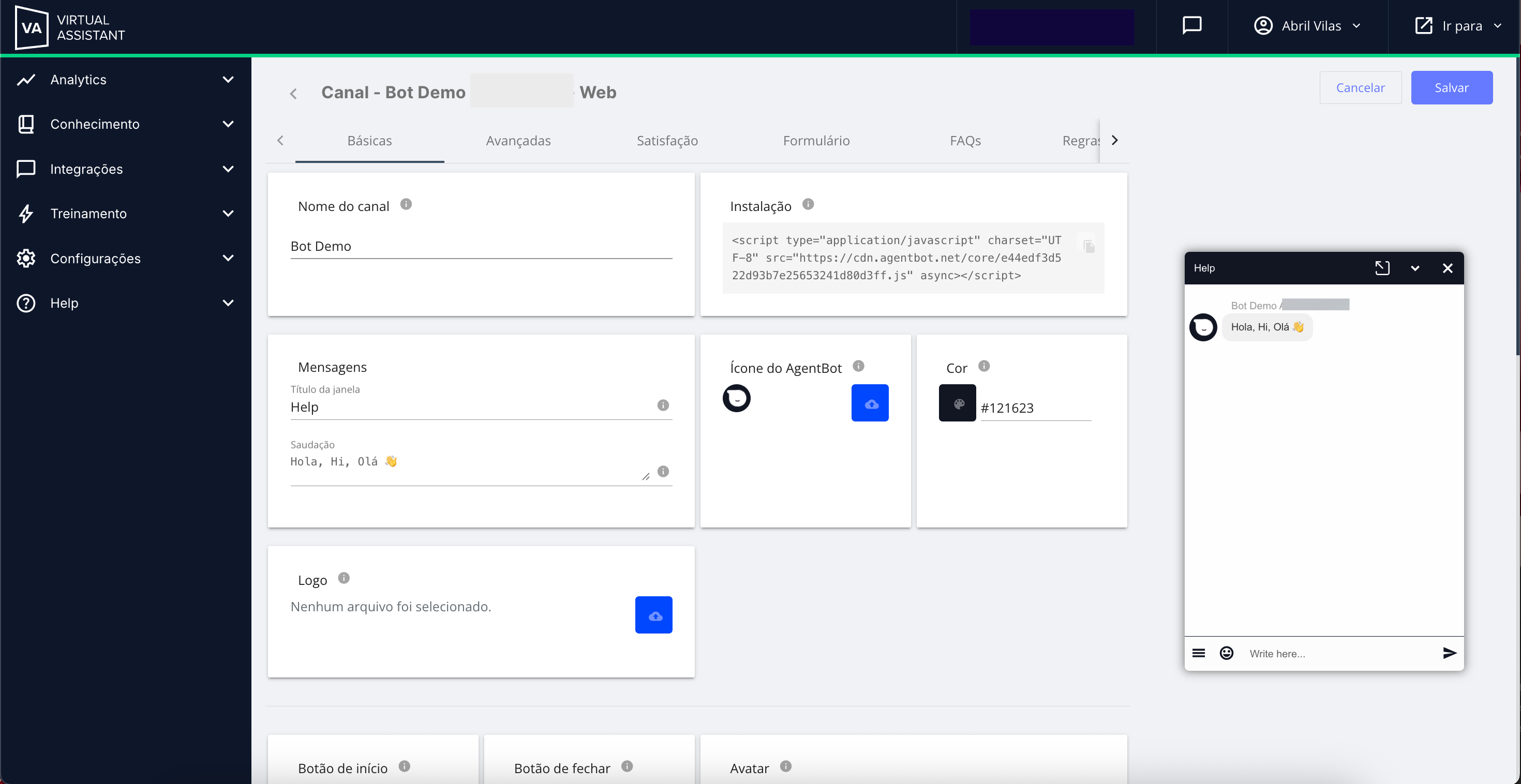Open the Satisfação tab
1521x784 pixels.
667,141
